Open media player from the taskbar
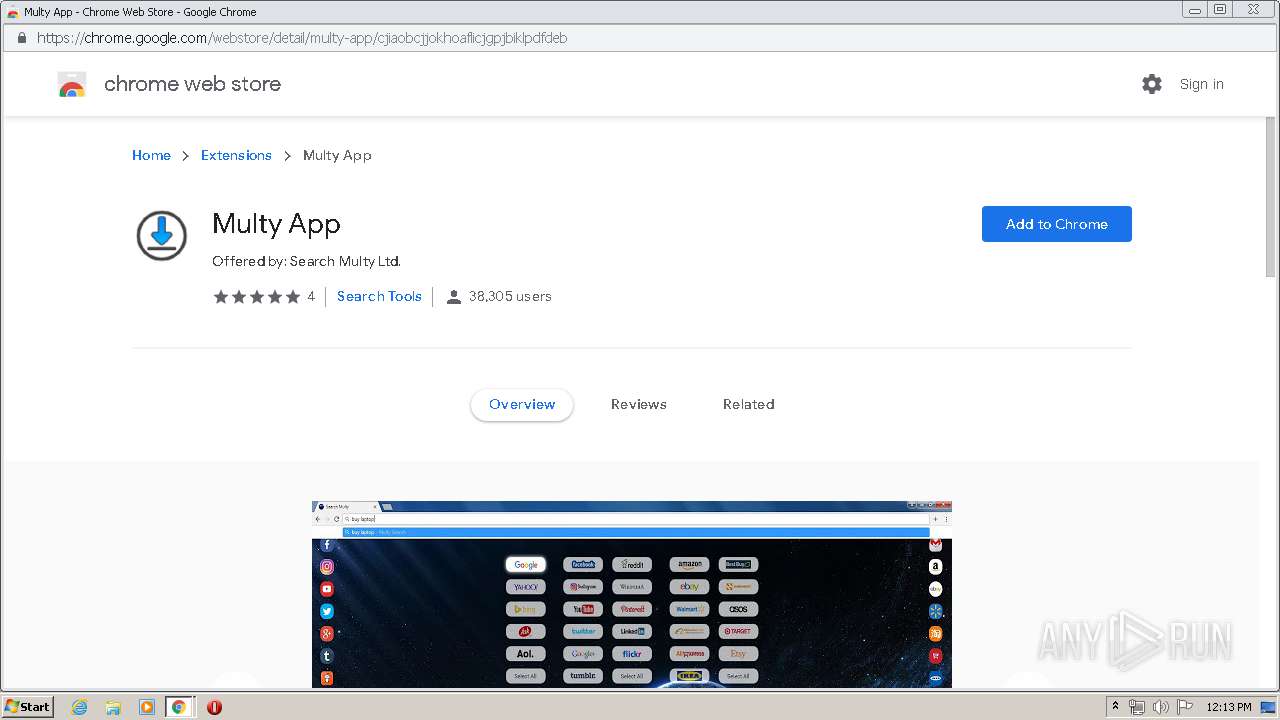Image resolution: width=1280 pixels, height=720 pixels. 147,707
